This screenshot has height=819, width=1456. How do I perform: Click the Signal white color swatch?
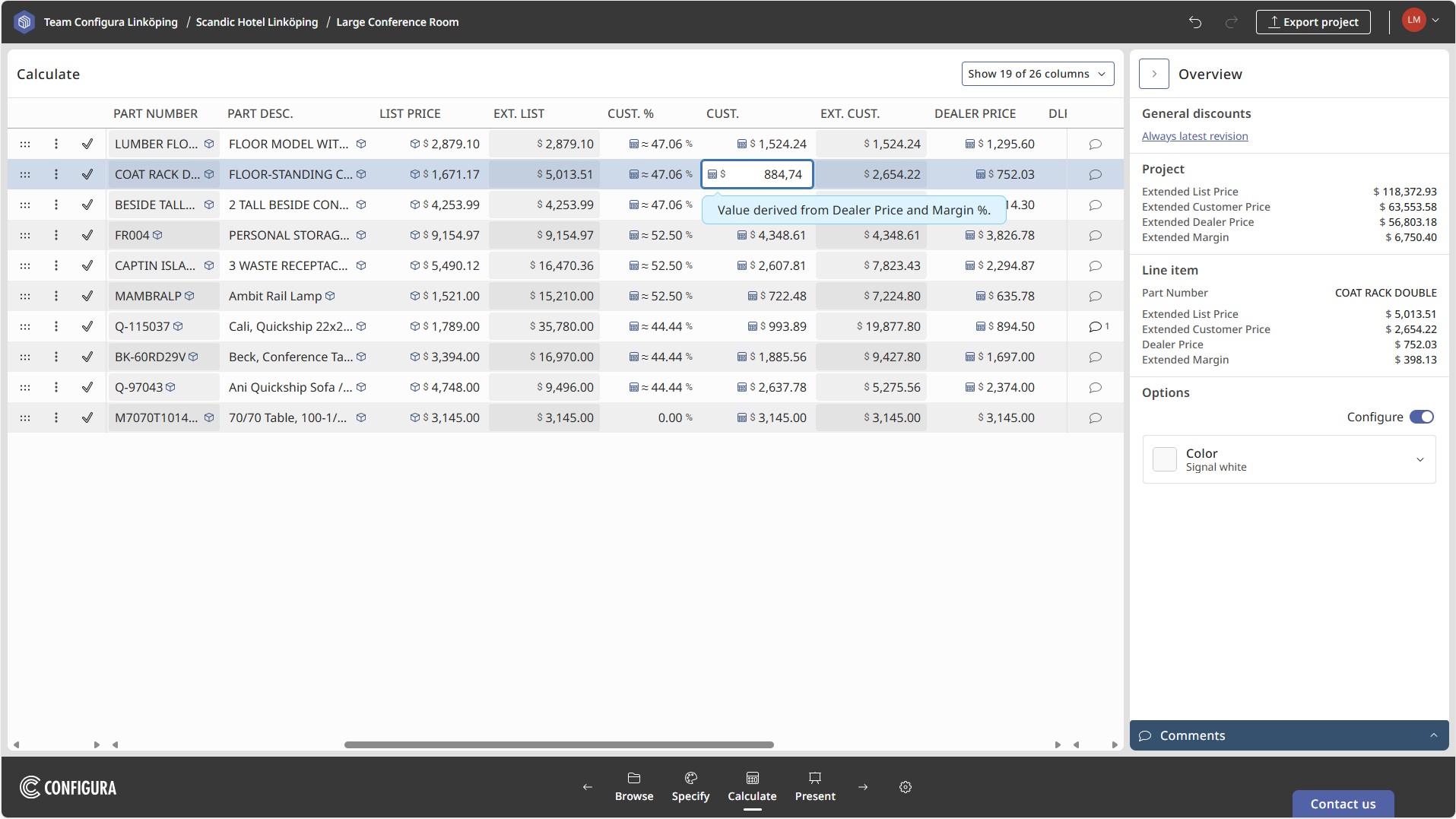pos(1165,459)
